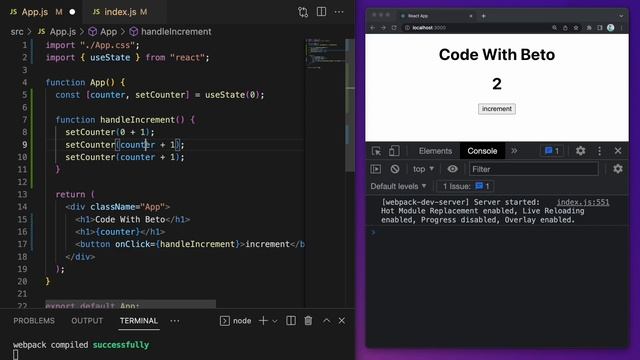Open the PROBLEMS panel tab
Viewport: 640px width, 360px height.
pos(34,321)
